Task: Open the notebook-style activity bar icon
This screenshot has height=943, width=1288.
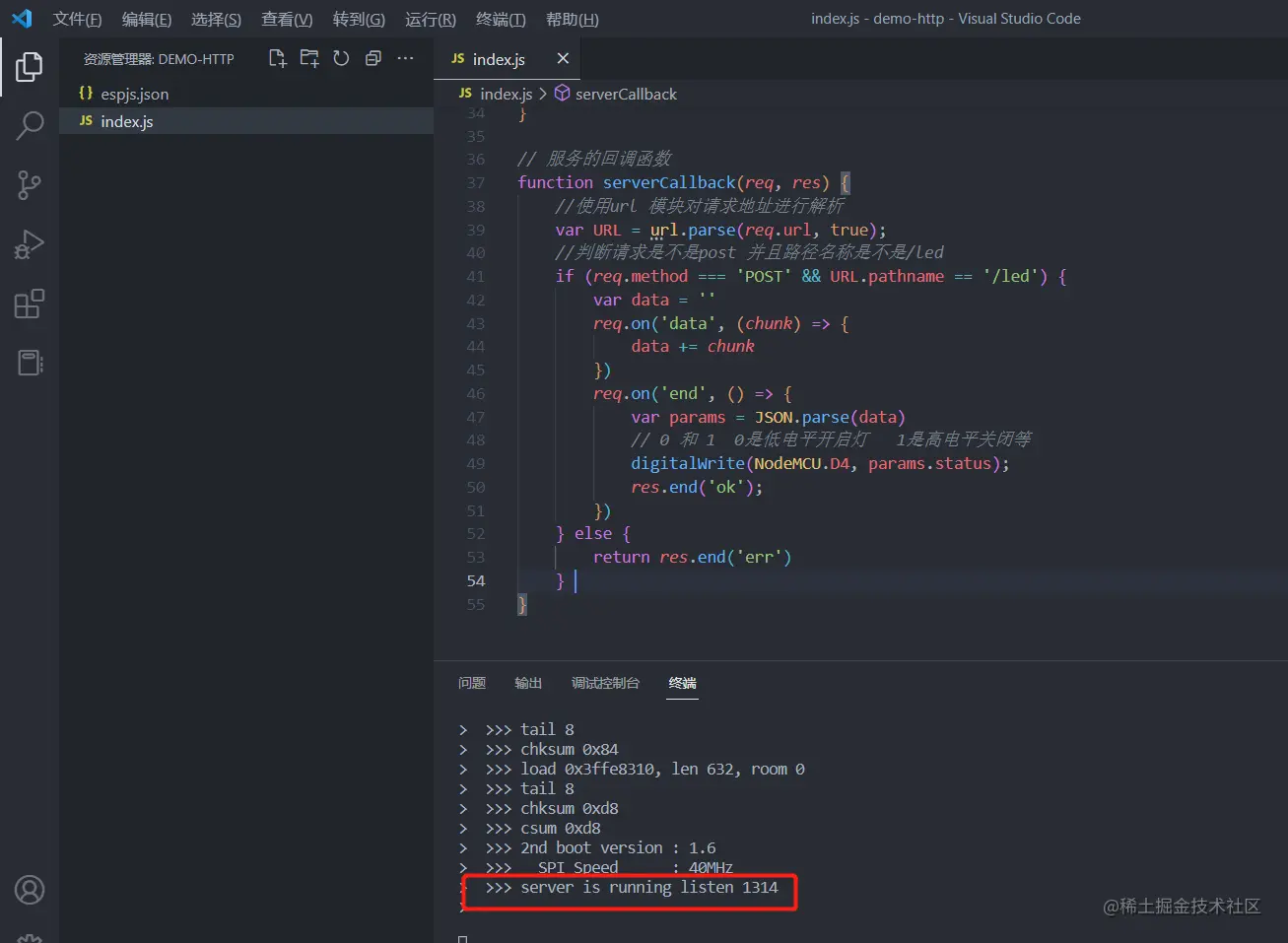Action: (x=30, y=363)
